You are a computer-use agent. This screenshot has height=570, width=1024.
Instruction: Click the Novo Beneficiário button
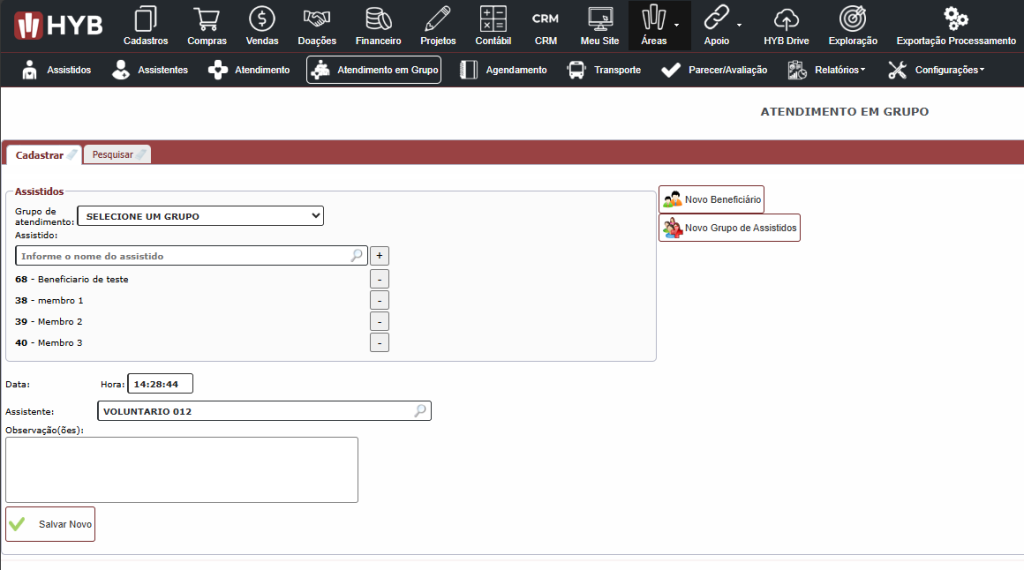[711, 199]
